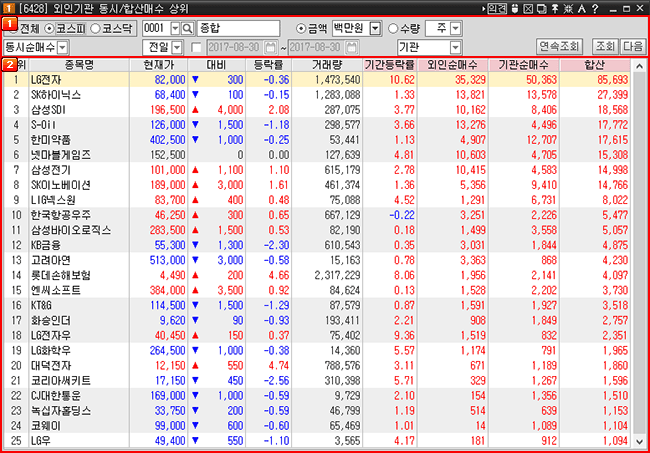The width and height of the screenshot is (650, 453).
Task: Open the 주 share unit dropdown
Action: click(456, 29)
